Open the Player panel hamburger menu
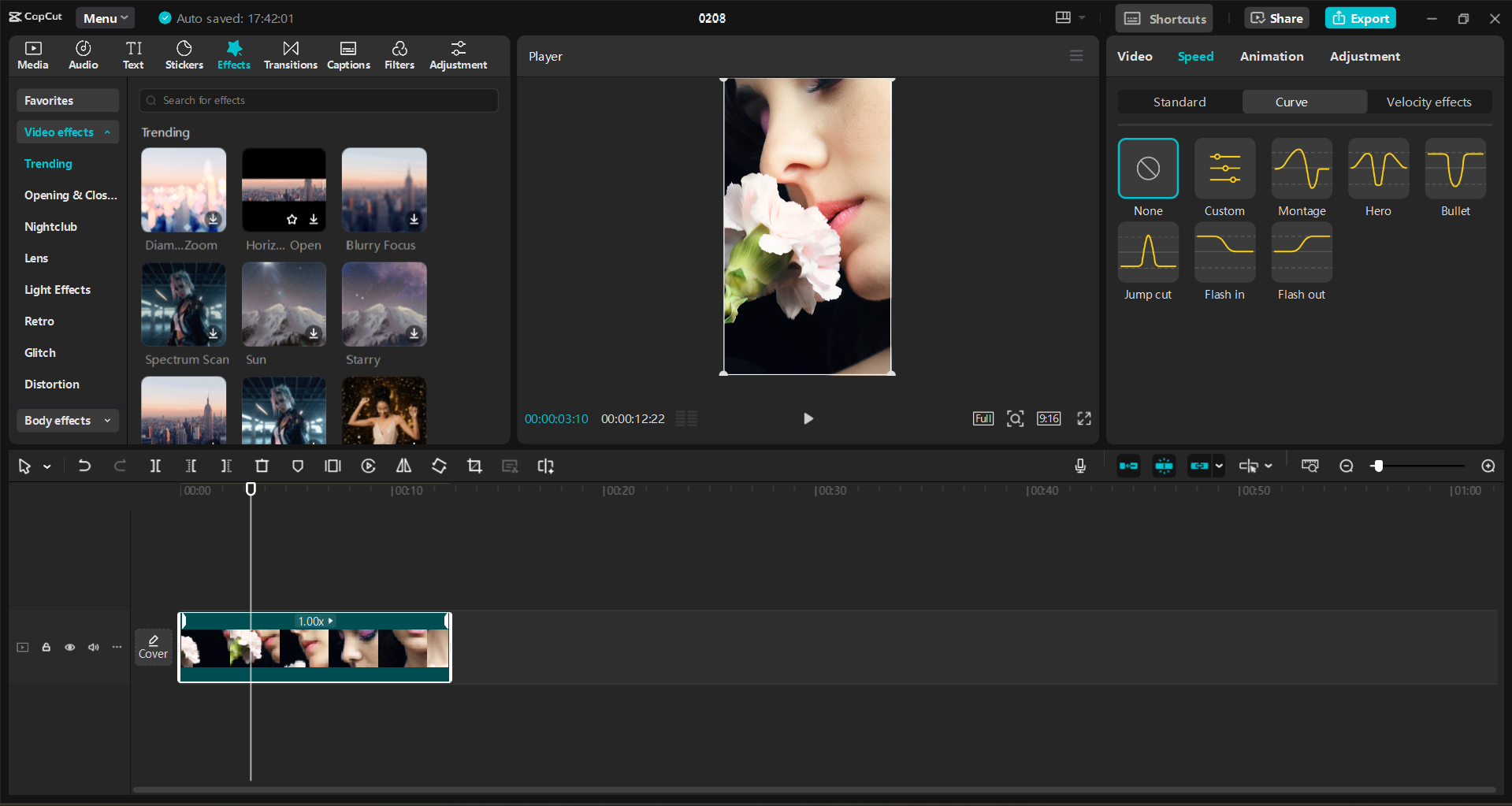This screenshot has height=806, width=1512. [1076, 56]
